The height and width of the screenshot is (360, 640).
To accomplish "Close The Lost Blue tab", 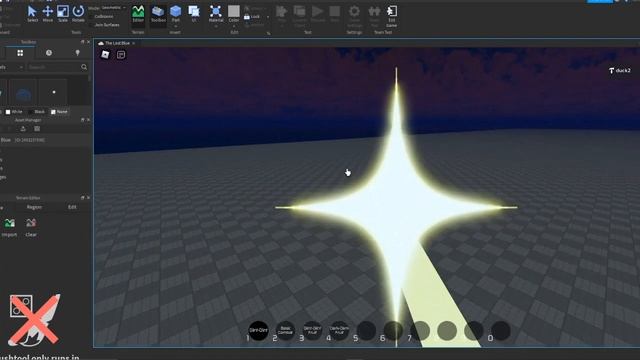I will (133, 43).
